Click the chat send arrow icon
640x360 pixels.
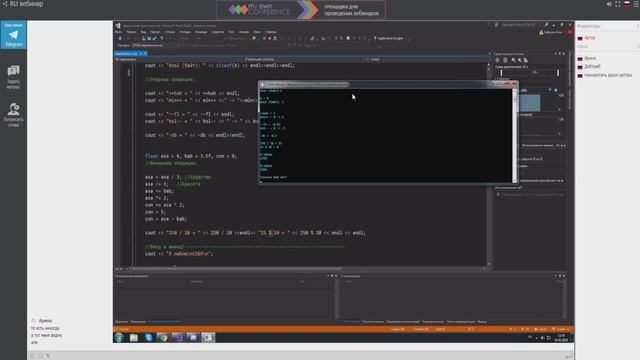coord(568,356)
